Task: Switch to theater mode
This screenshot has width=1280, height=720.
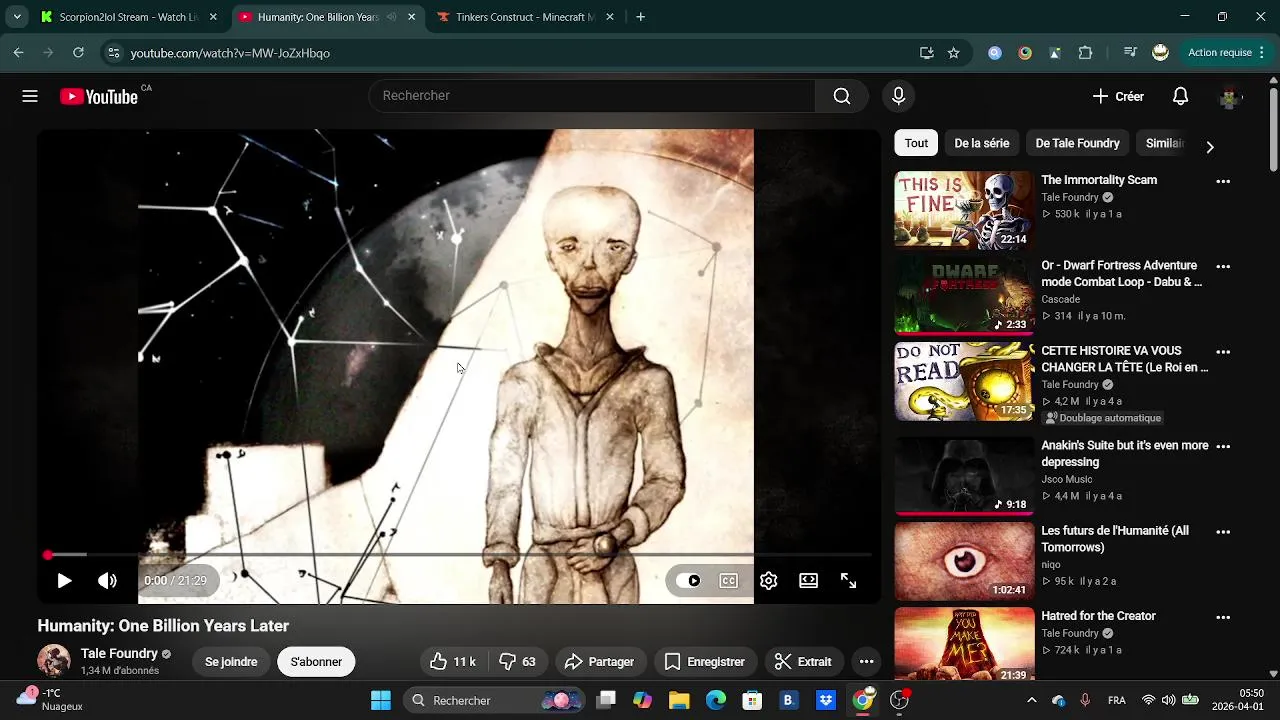Action: point(808,580)
